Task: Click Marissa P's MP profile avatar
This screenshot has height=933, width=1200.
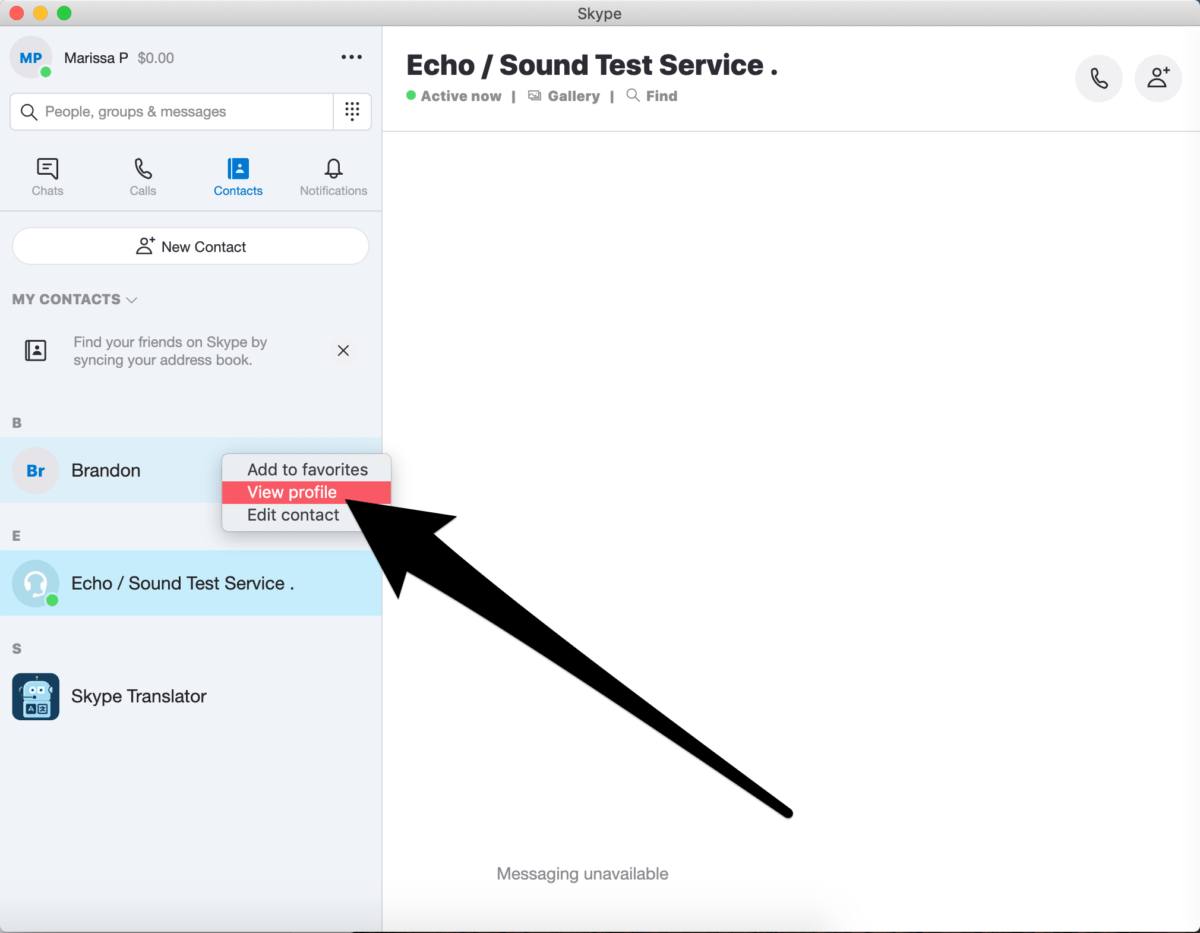Action: click(31, 58)
